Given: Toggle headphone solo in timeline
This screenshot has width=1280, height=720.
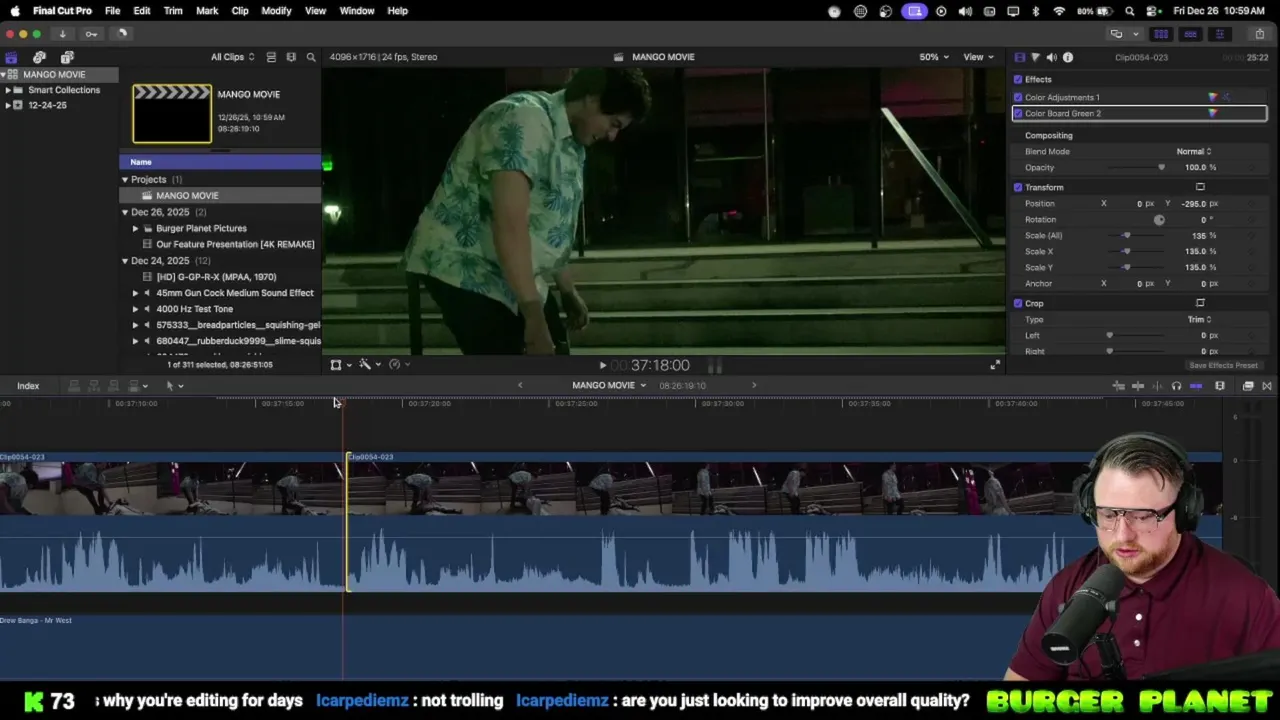Looking at the screenshot, I should (x=1176, y=386).
